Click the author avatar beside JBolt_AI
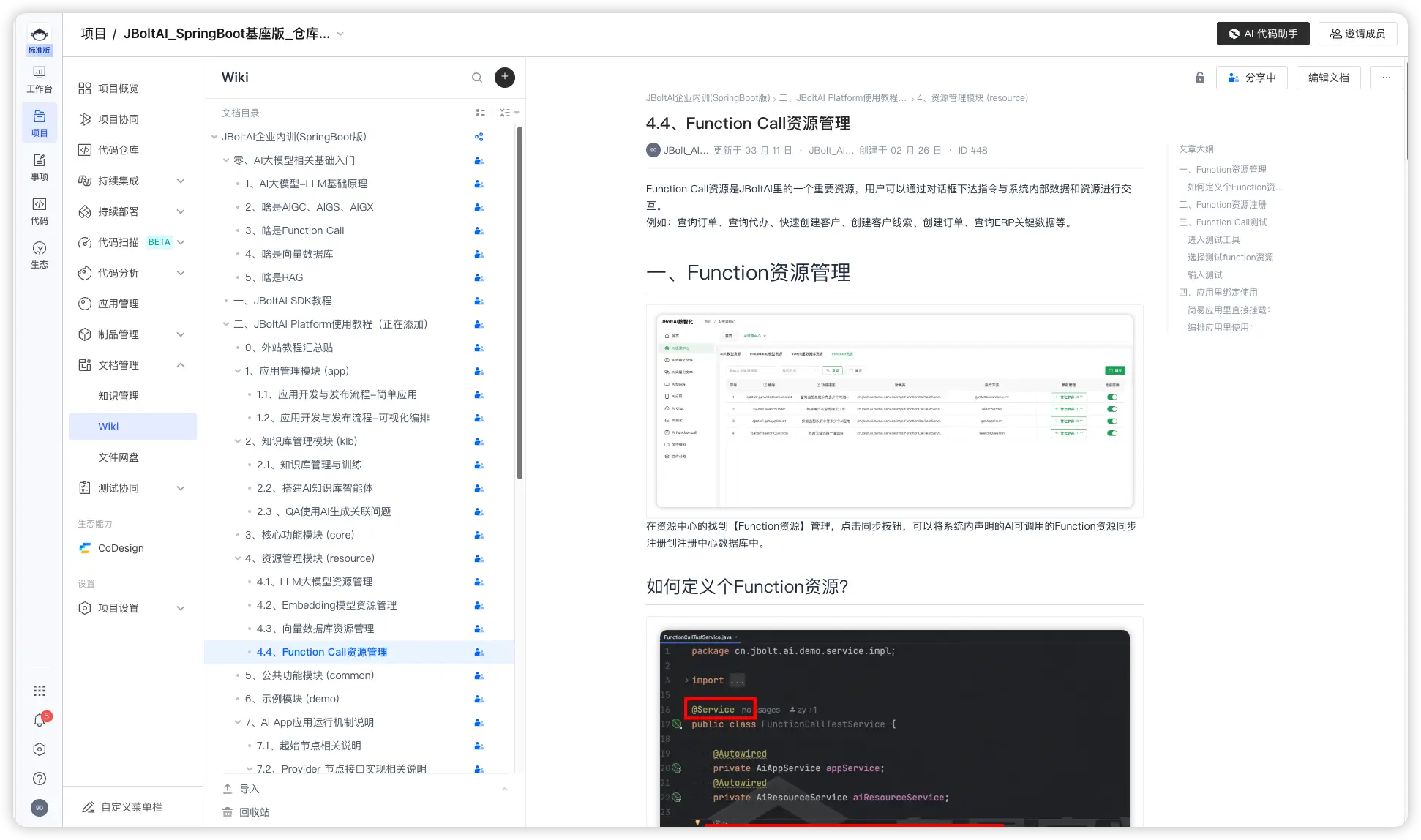 click(653, 150)
